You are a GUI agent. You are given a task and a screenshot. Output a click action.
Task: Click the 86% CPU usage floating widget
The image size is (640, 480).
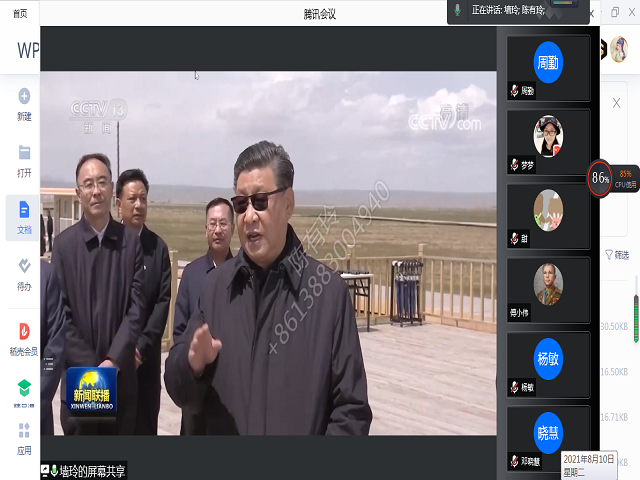(600, 178)
